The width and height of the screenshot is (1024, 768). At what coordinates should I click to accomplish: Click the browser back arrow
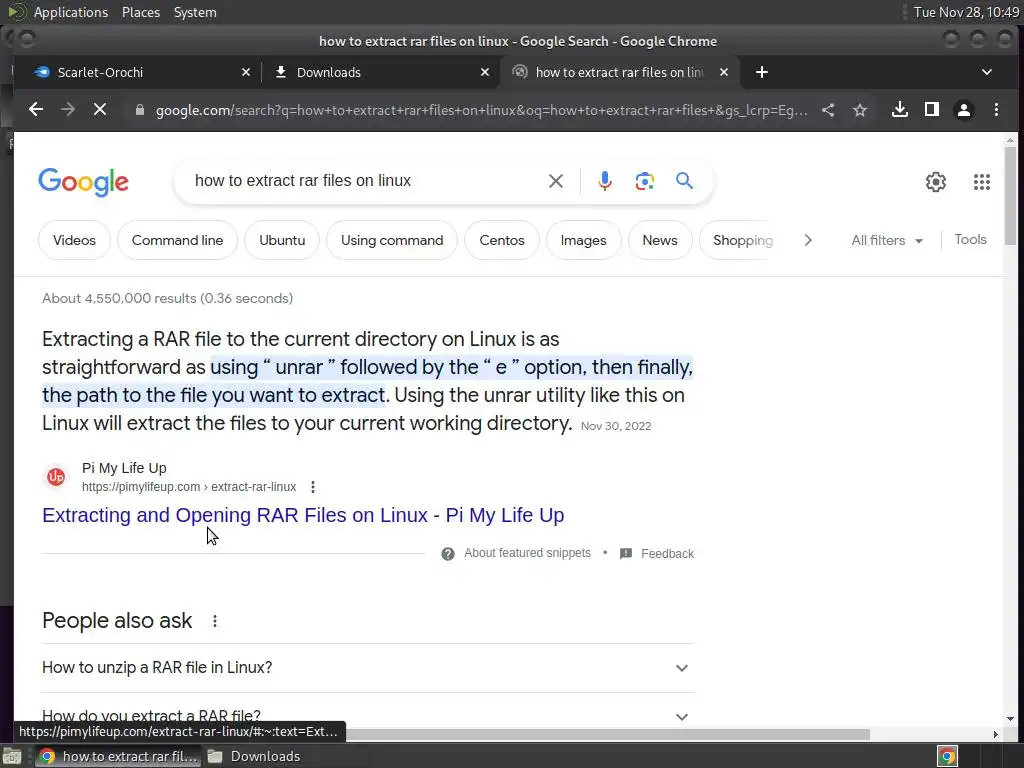[x=36, y=110]
